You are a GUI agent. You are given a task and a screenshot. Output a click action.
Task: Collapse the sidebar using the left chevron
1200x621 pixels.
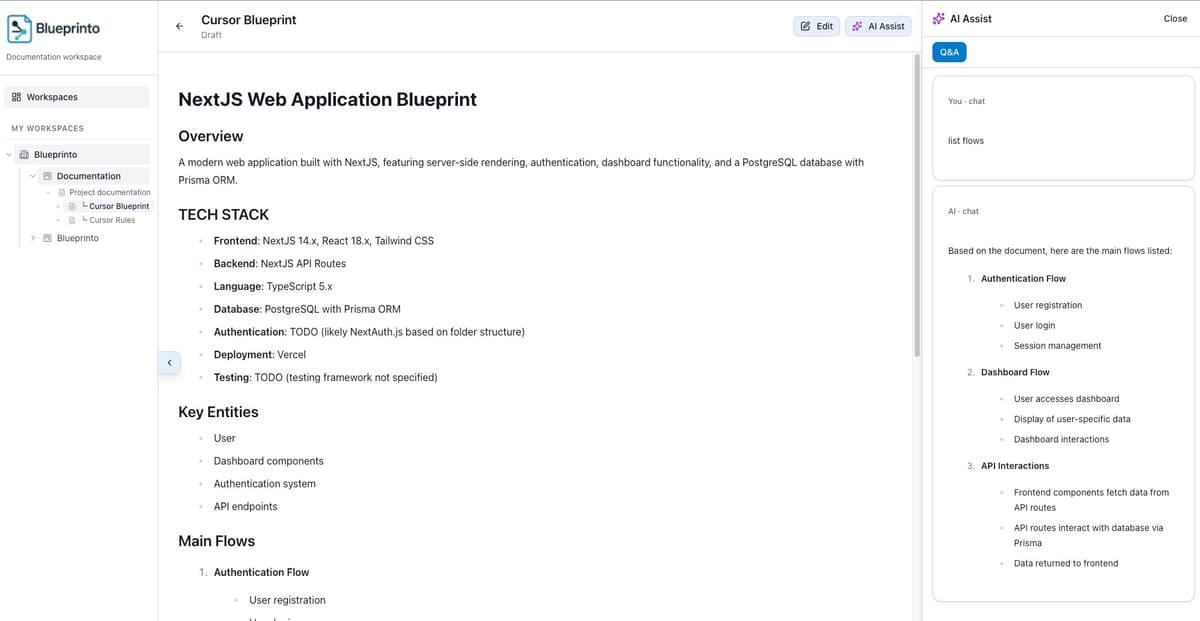169,363
